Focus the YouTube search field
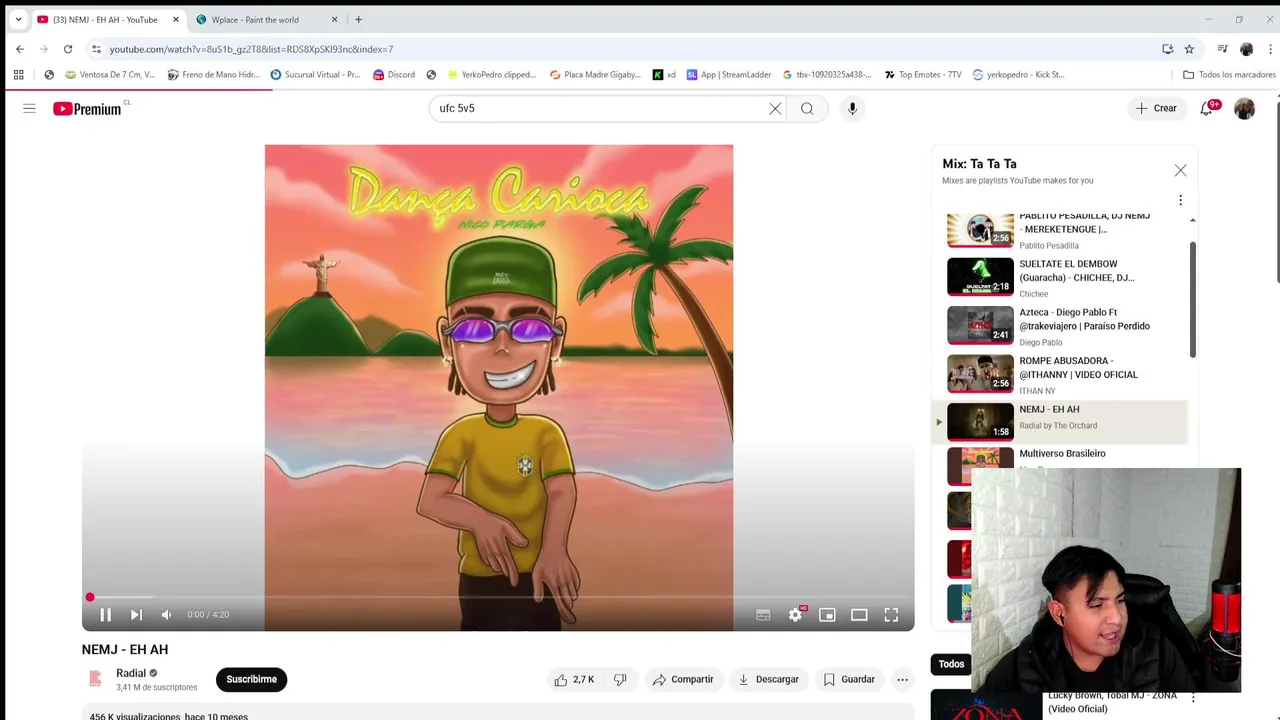Image resolution: width=1280 pixels, height=720 pixels. click(x=600, y=108)
